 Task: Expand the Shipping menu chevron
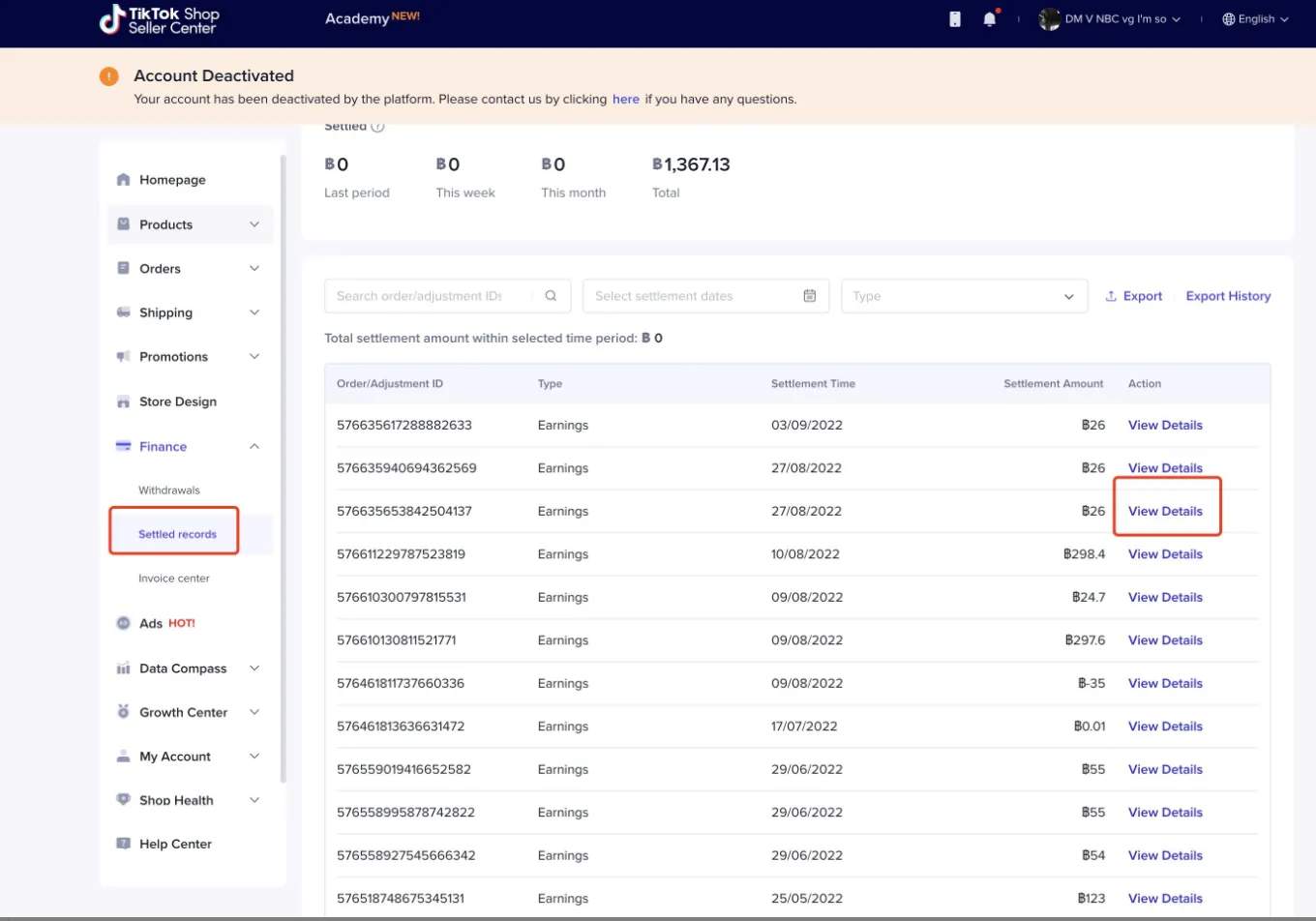(254, 312)
